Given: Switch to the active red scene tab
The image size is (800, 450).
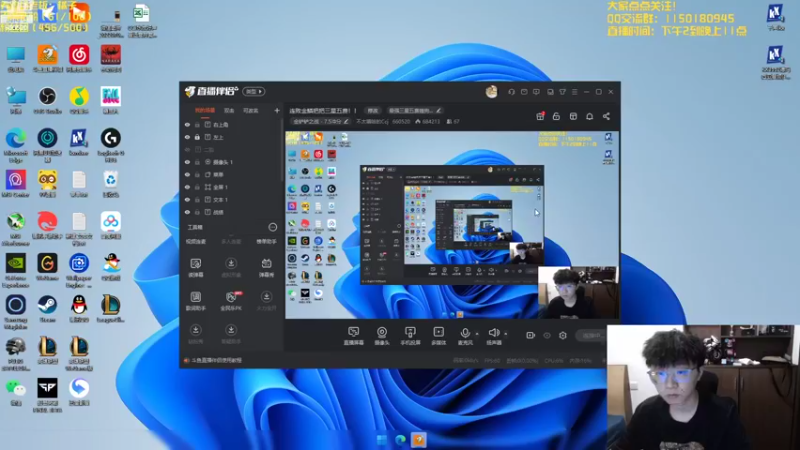Looking at the screenshot, I should (205, 111).
